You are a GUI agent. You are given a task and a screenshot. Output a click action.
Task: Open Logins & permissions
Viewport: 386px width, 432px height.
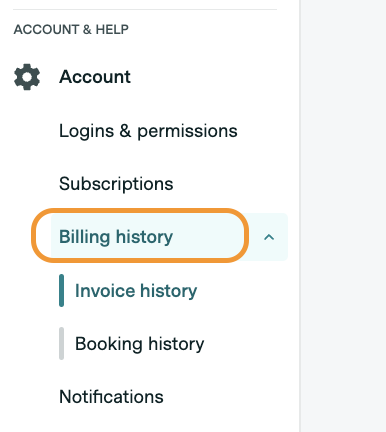[148, 131]
